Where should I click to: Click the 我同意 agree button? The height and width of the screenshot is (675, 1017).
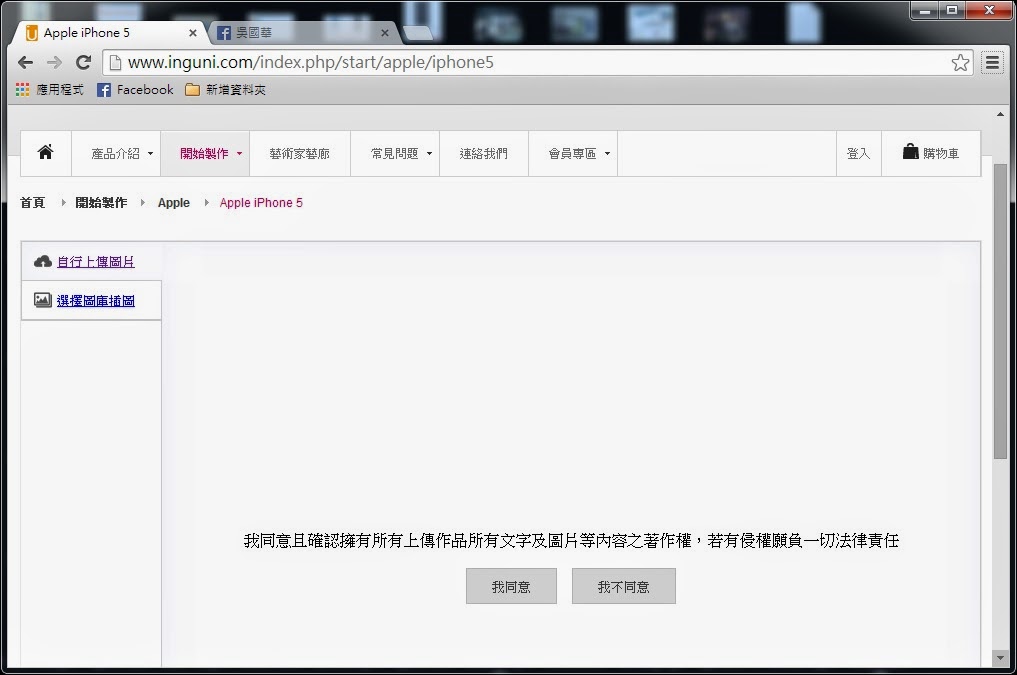coord(511,586)
